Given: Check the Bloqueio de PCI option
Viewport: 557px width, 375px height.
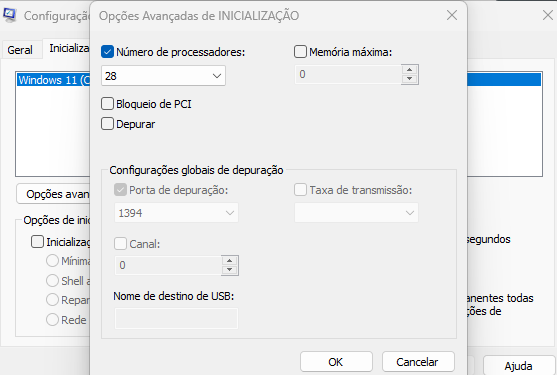Looking at the screenshot, I should point(107,104).
